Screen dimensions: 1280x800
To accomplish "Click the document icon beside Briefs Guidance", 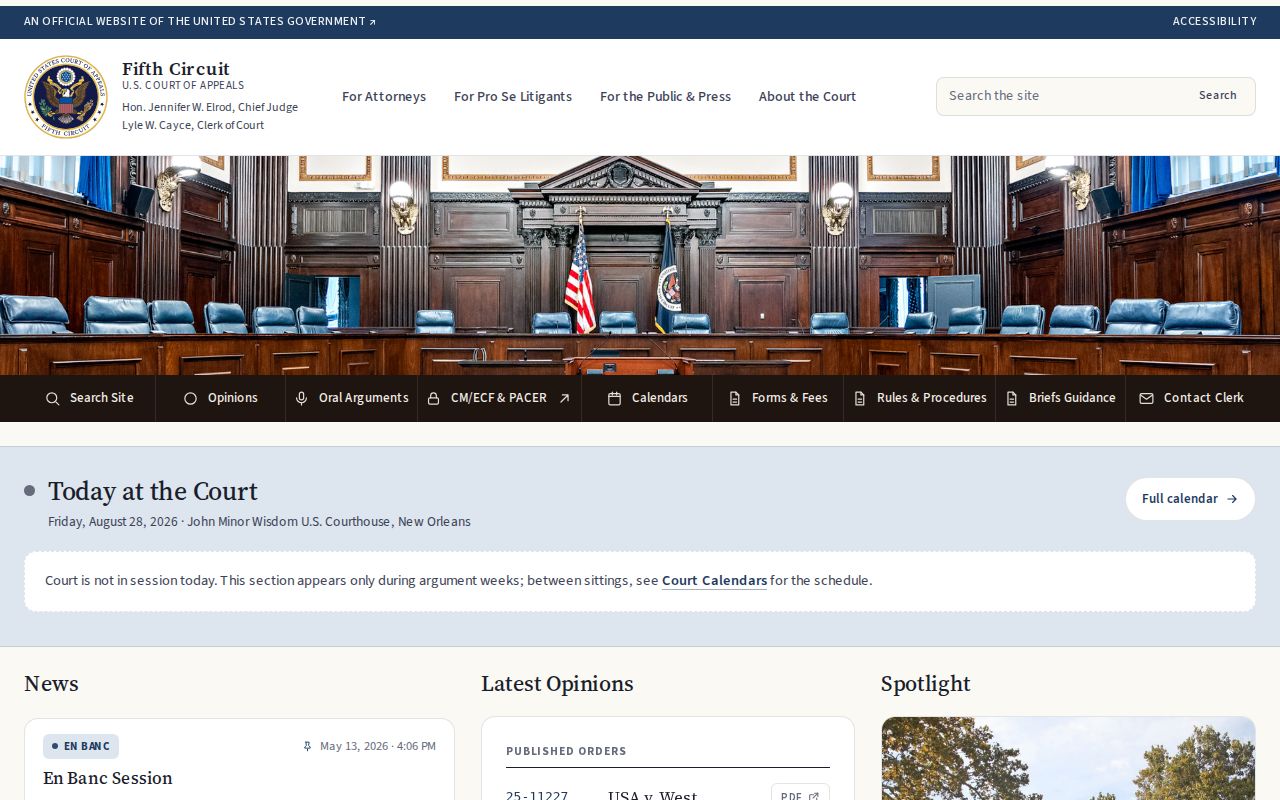I will click(1012, 398).
